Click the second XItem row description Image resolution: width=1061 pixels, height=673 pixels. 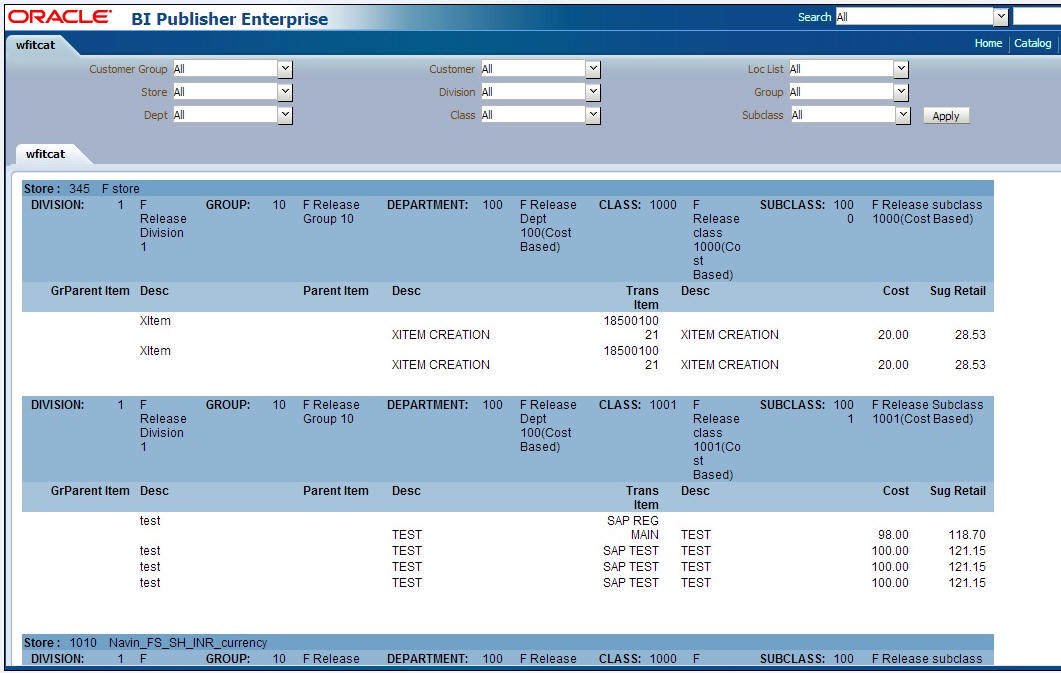pos(155,350)
